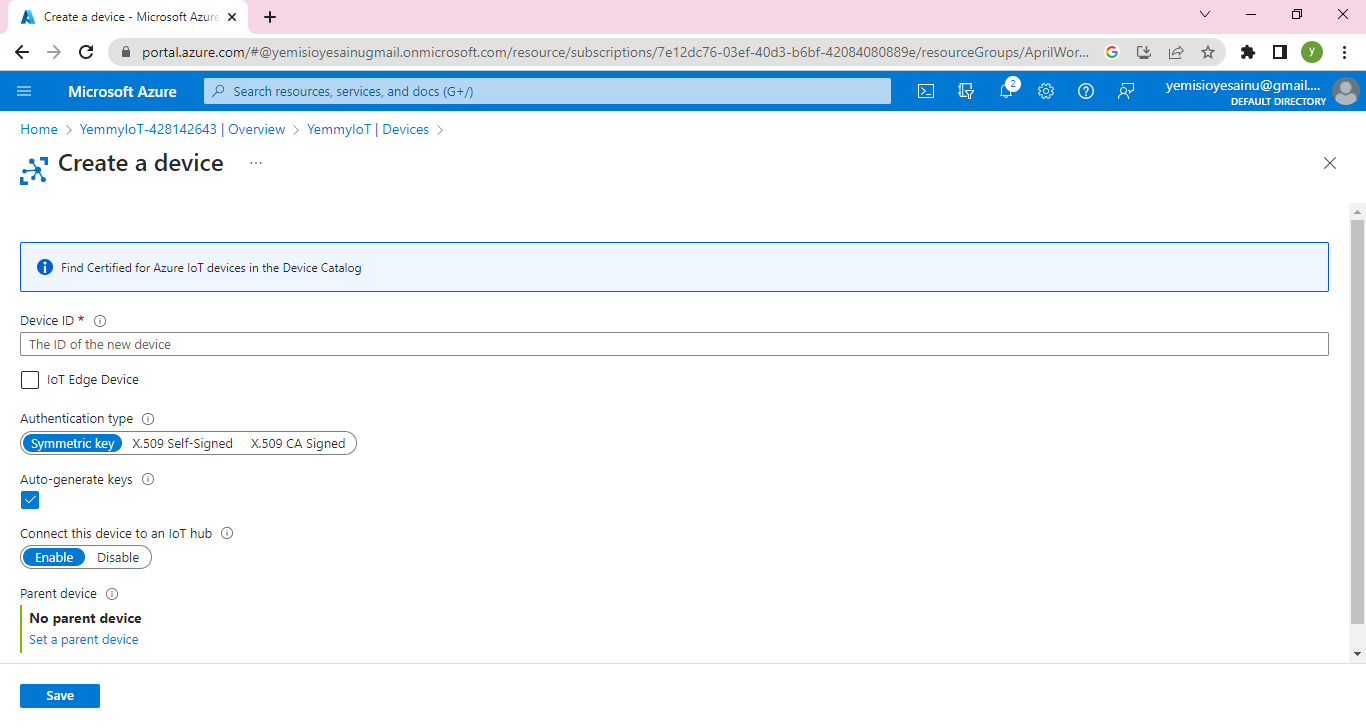Image resolution: width=1366 pixels, height=728 pixels.
Task: Select Symmetric key authentication
Action: 72,443
